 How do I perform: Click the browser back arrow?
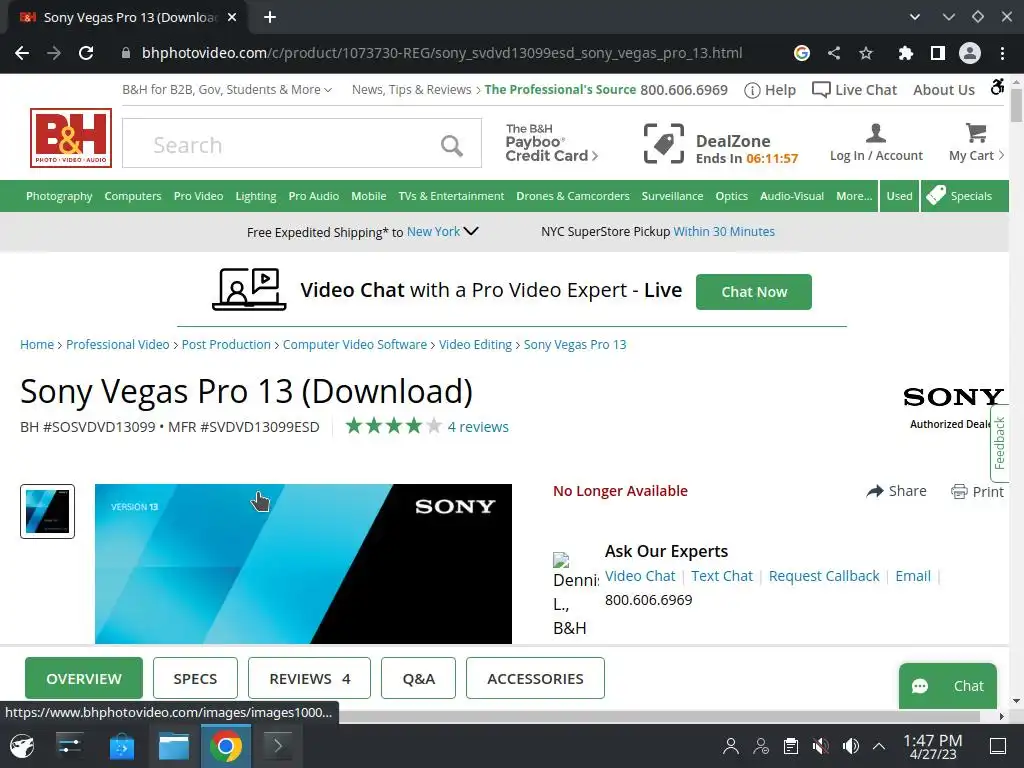(22, 53)
